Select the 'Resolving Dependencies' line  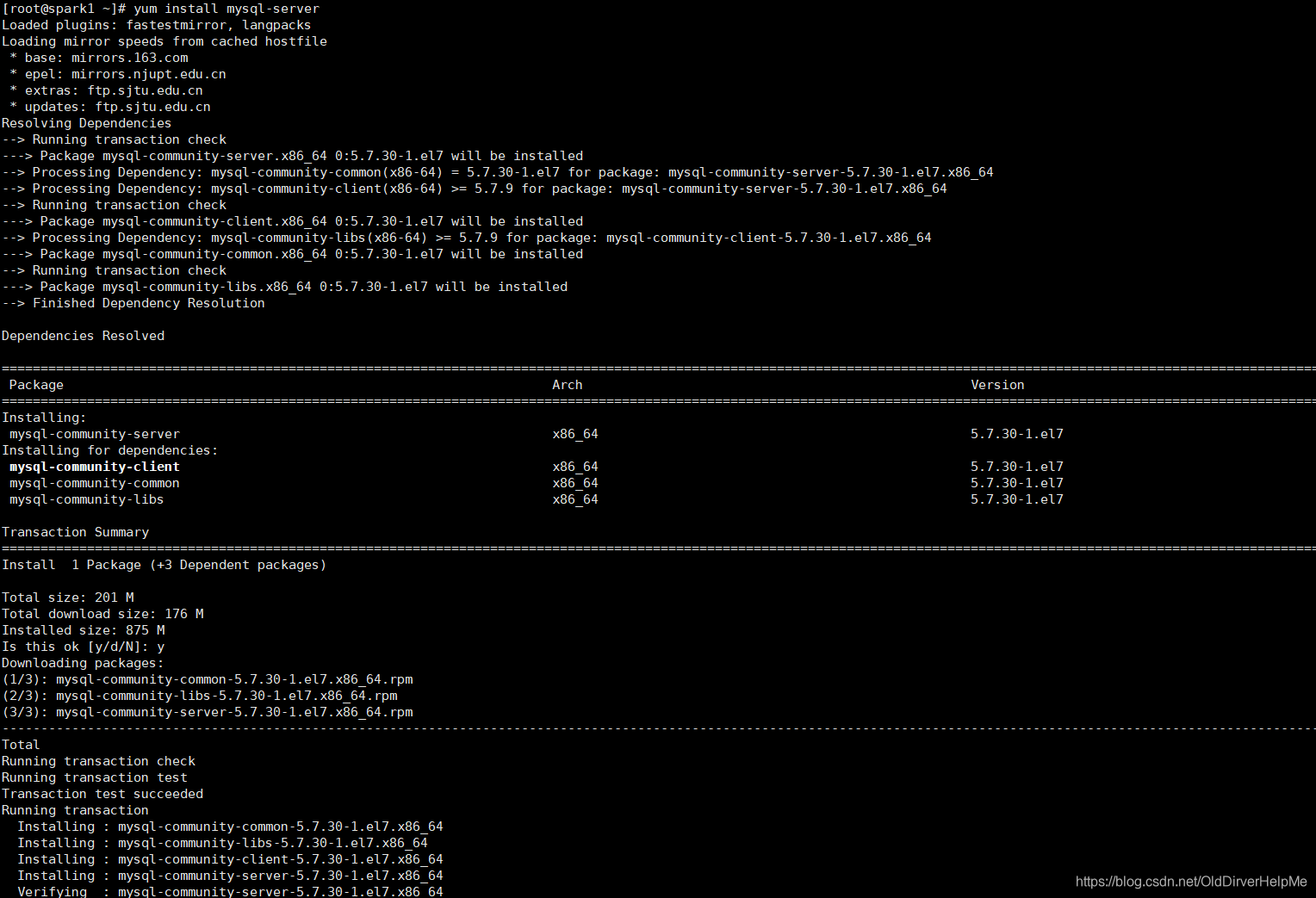click(86, 123)
